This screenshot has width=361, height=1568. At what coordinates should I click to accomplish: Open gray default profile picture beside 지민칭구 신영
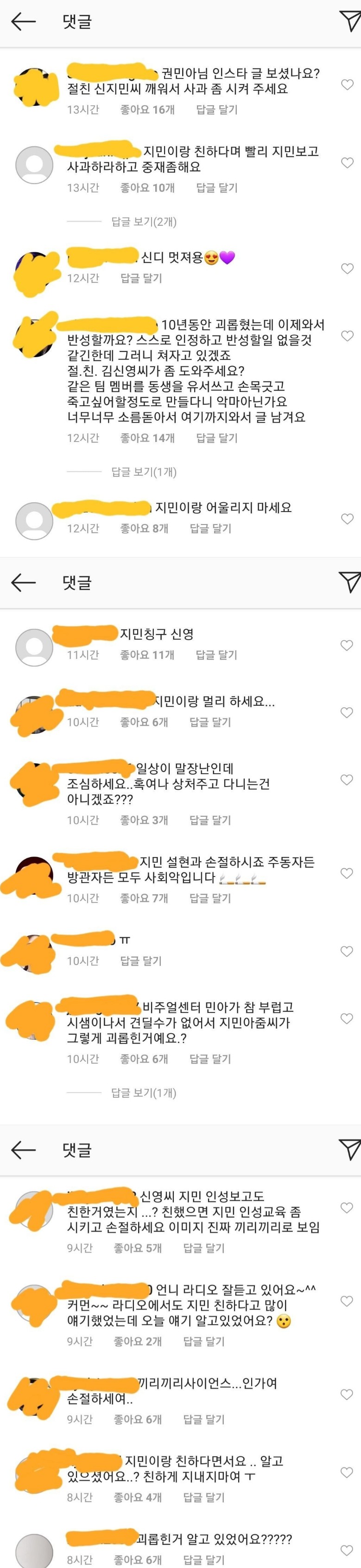tap(34, 647)
